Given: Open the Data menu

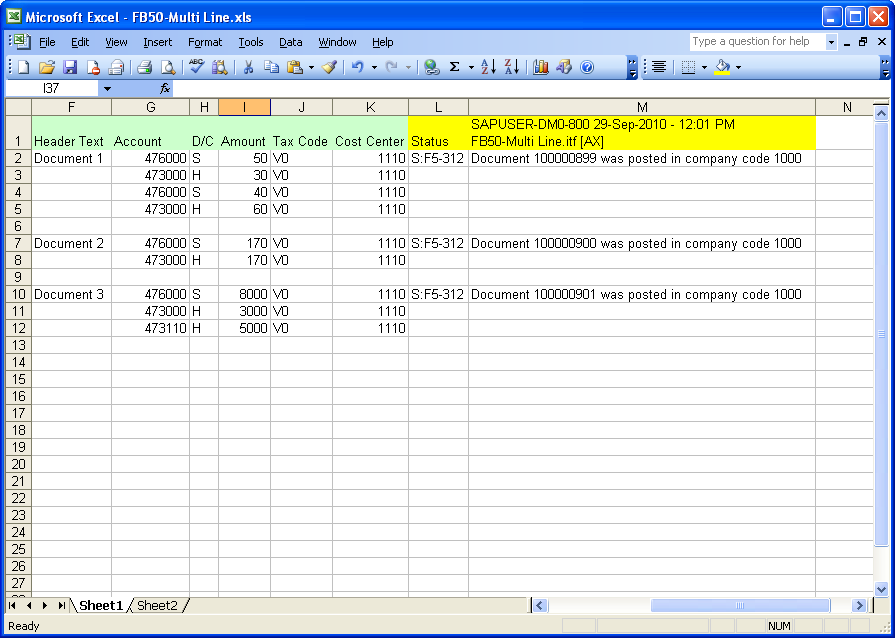Looking at the screenshot, I should (x=291, y=42).
